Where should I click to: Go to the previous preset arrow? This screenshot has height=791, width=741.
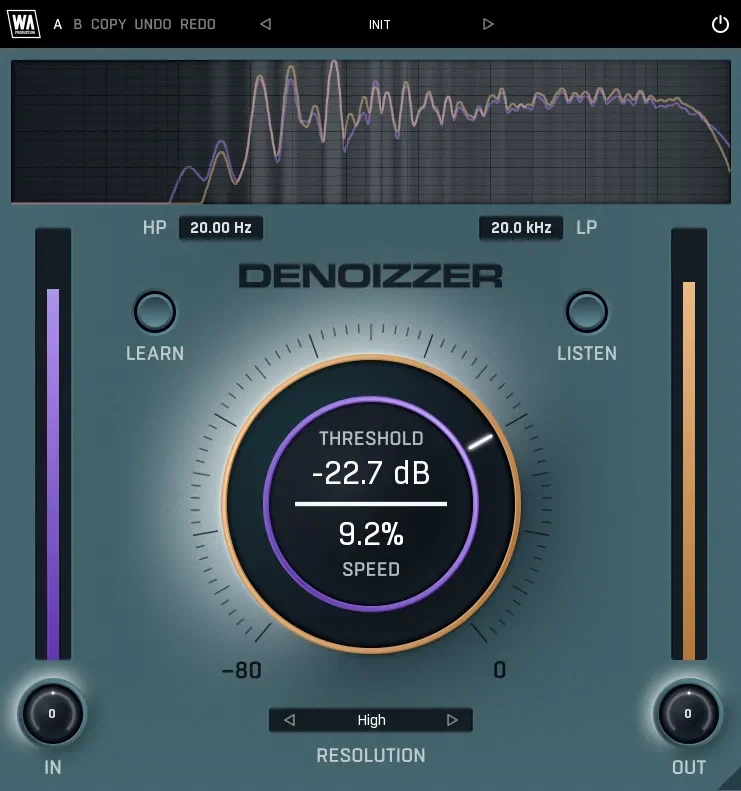[x=265, y=24]
